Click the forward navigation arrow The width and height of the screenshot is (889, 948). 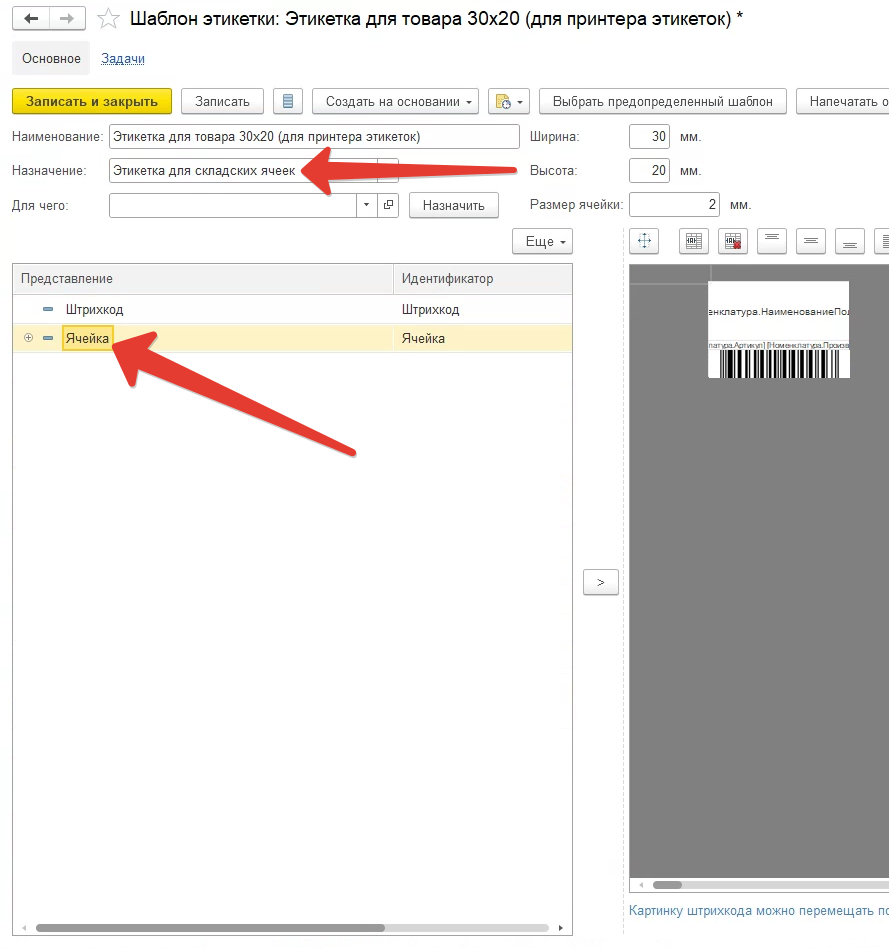67,19
